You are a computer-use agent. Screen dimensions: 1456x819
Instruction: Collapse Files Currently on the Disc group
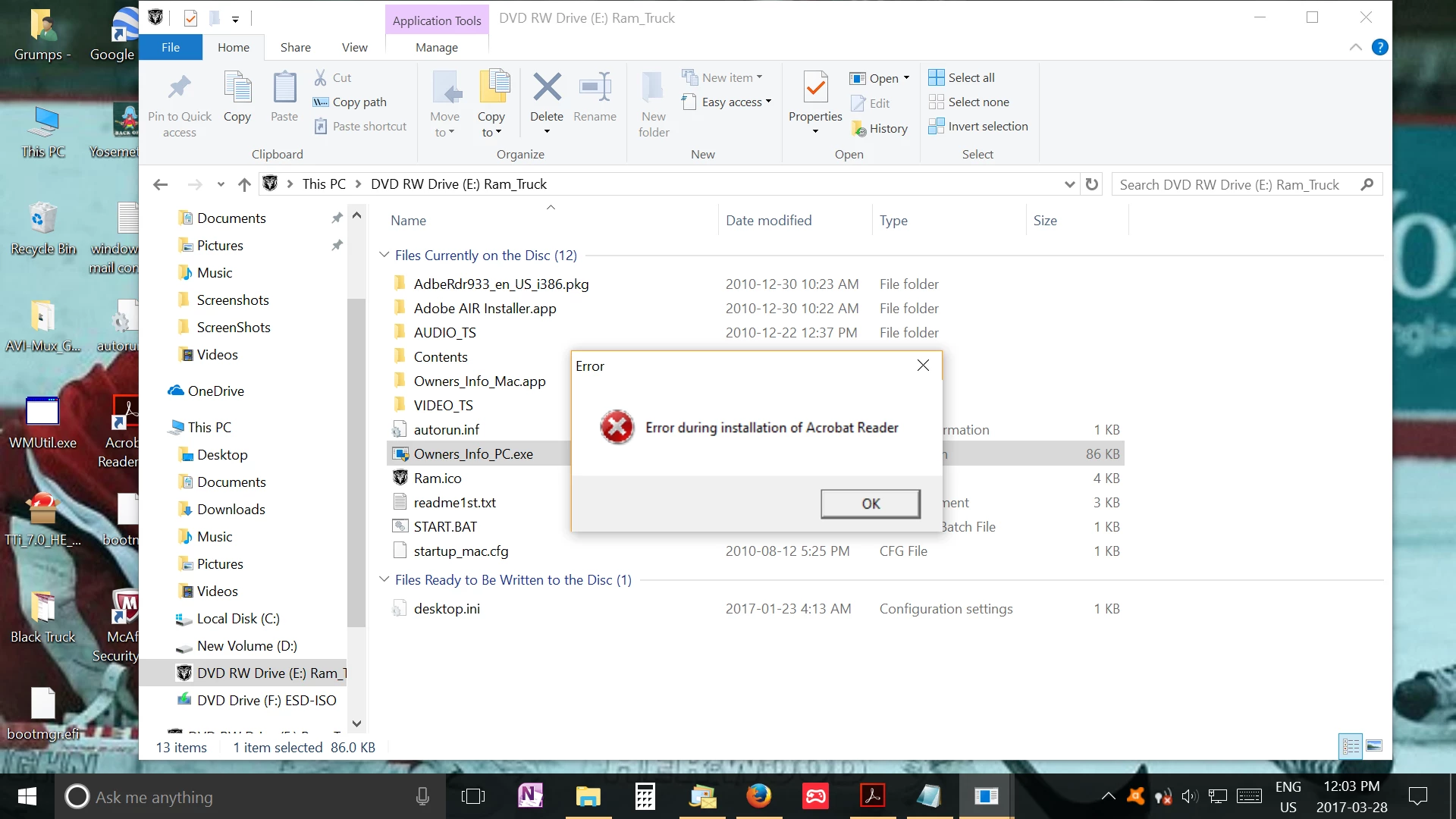(384, 255)
